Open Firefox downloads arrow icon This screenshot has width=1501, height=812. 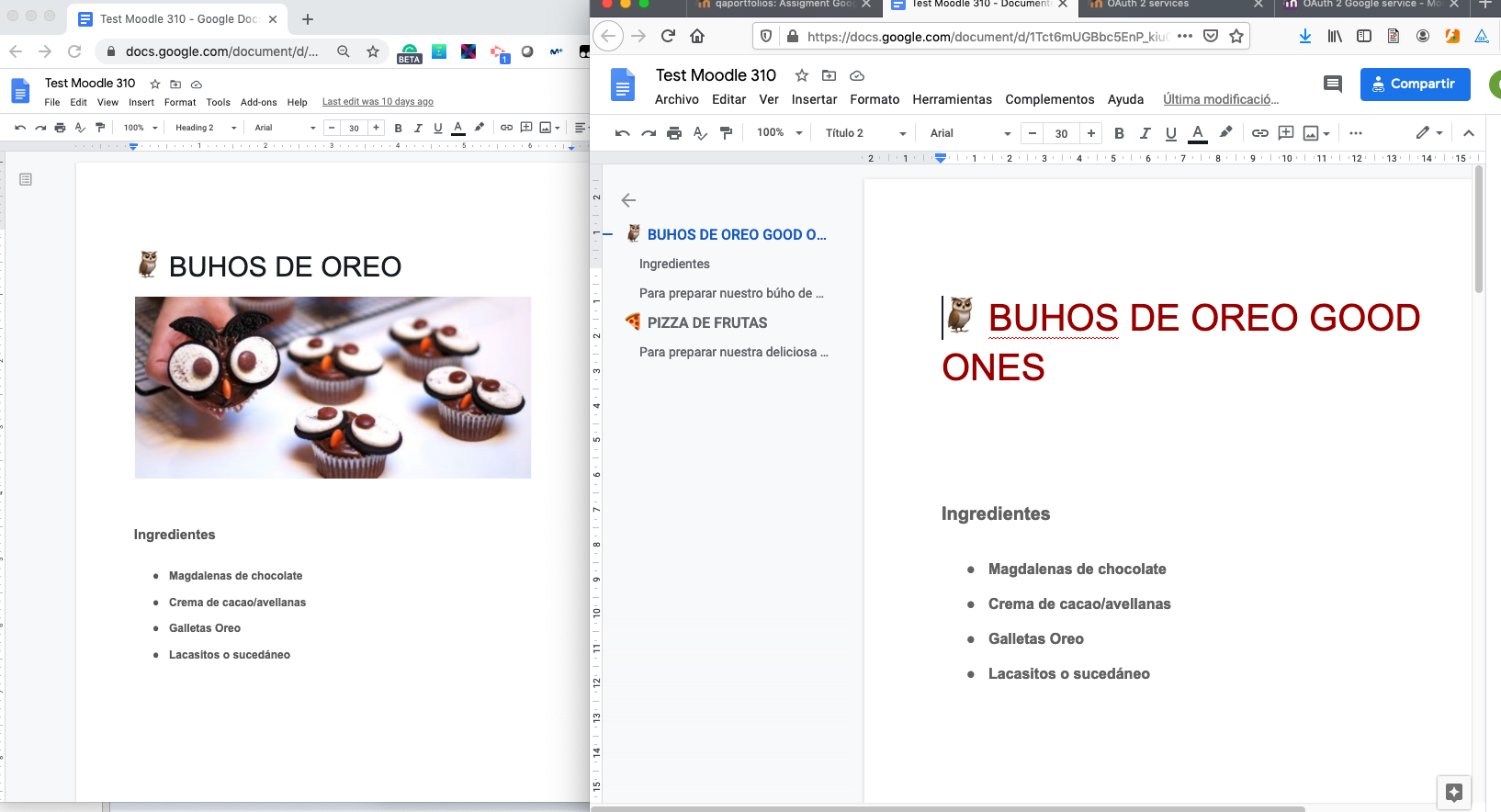[1305, 36]
